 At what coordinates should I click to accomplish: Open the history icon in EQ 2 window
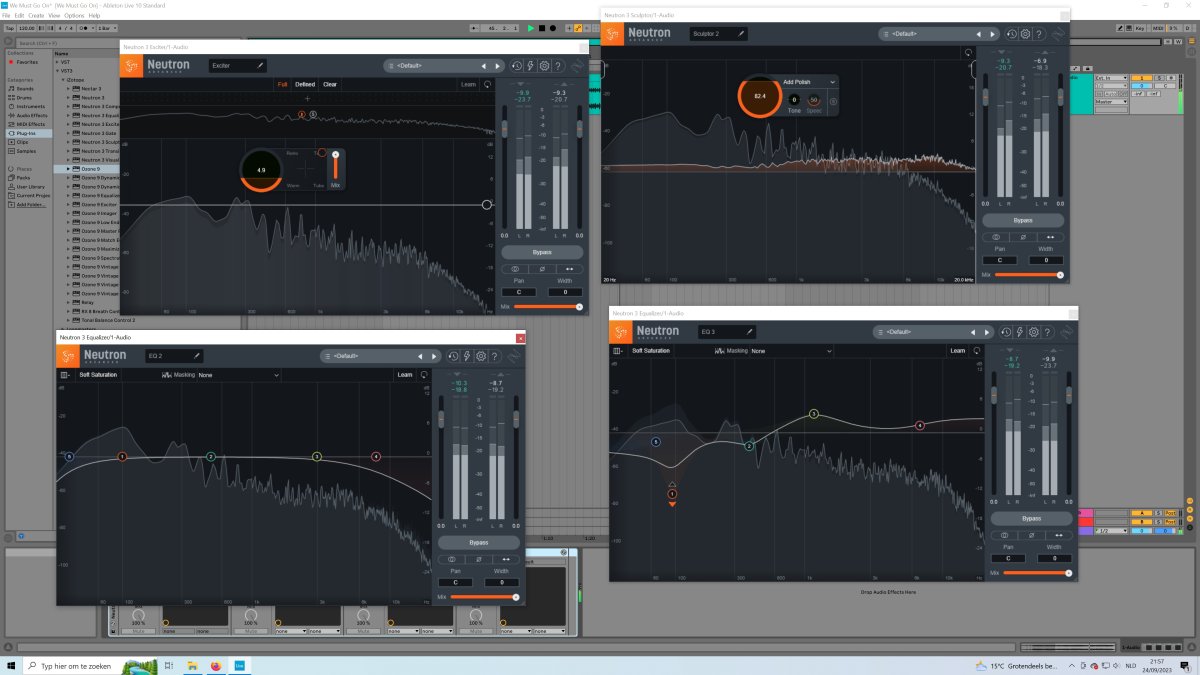click(454, 356)
